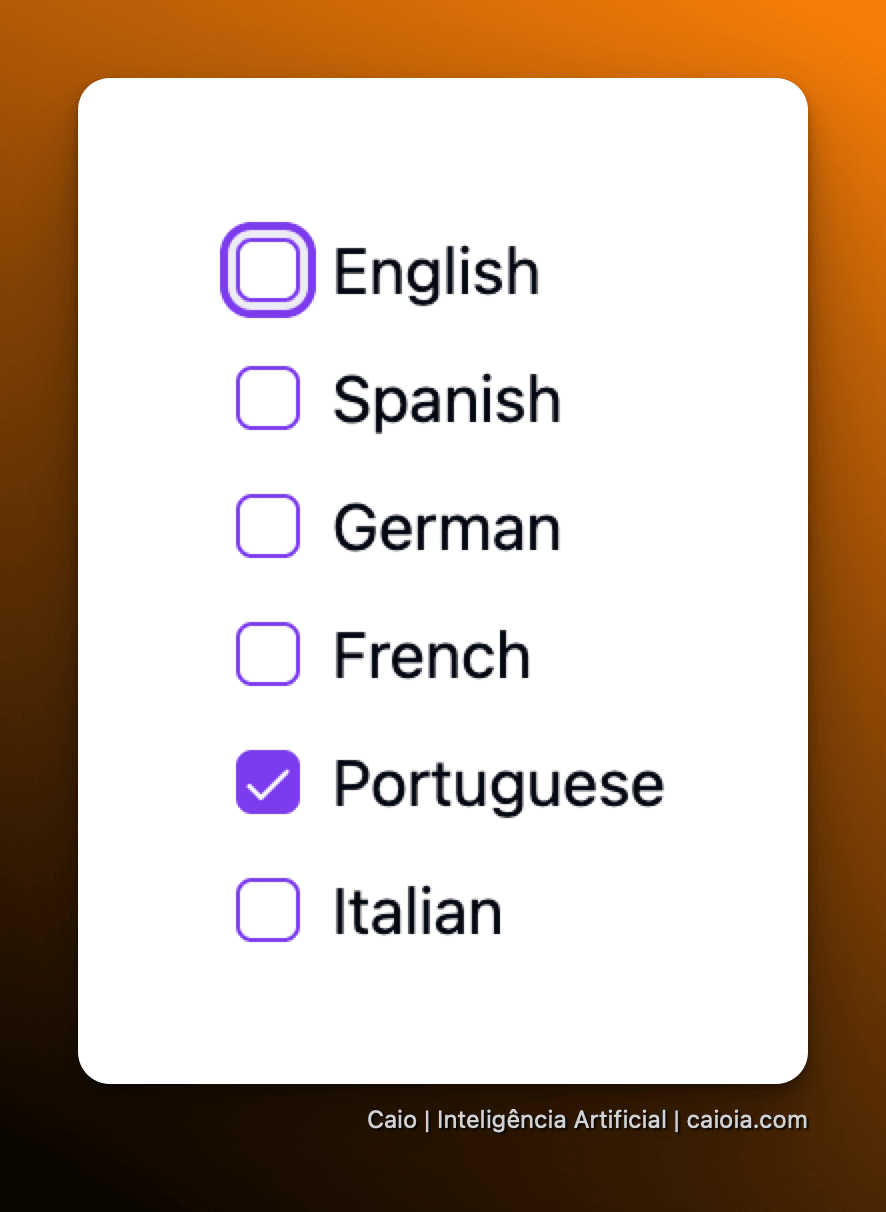Tick the German checkbox

tap(268, 526)
